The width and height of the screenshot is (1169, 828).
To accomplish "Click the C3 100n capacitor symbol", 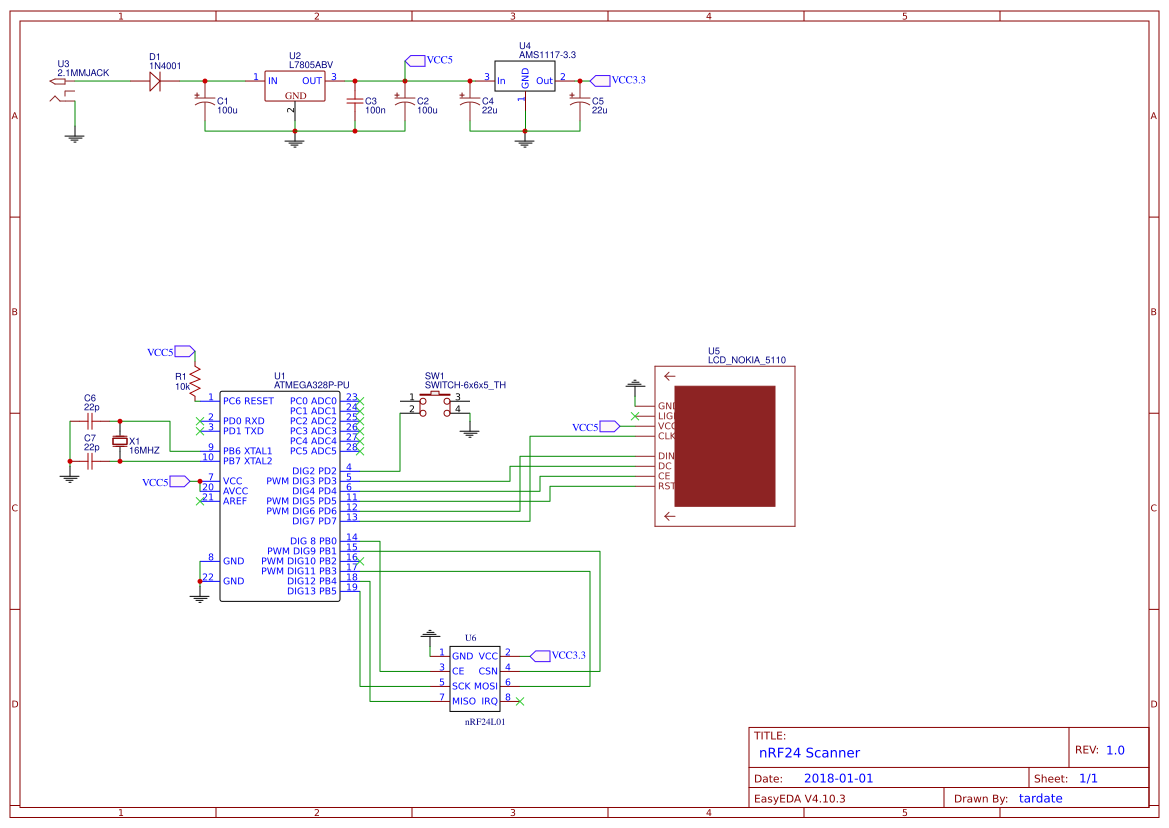I will click(x=355, y=102).
